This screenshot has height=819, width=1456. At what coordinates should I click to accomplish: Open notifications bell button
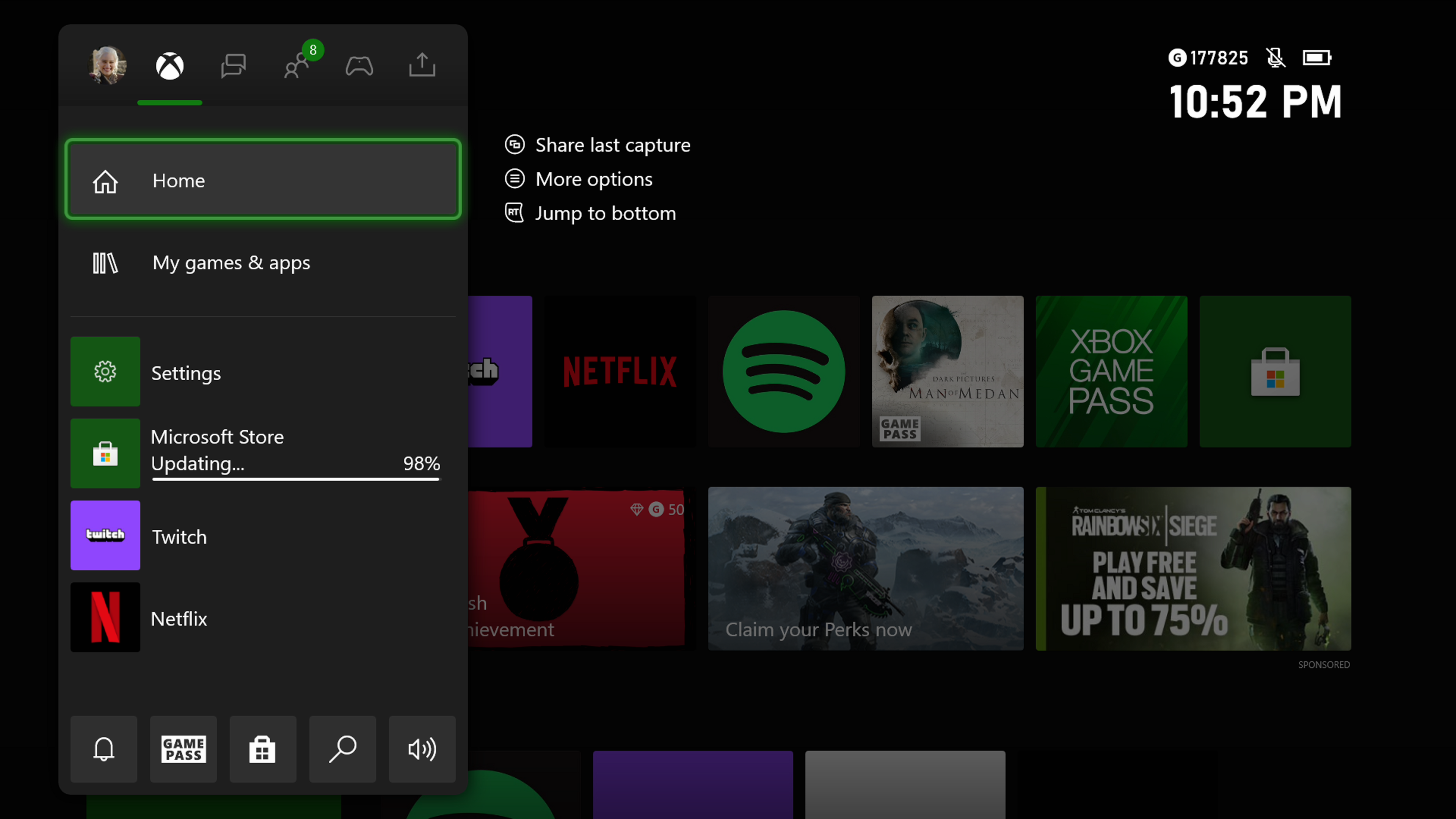pyautogui.click(x=104, y=749)
